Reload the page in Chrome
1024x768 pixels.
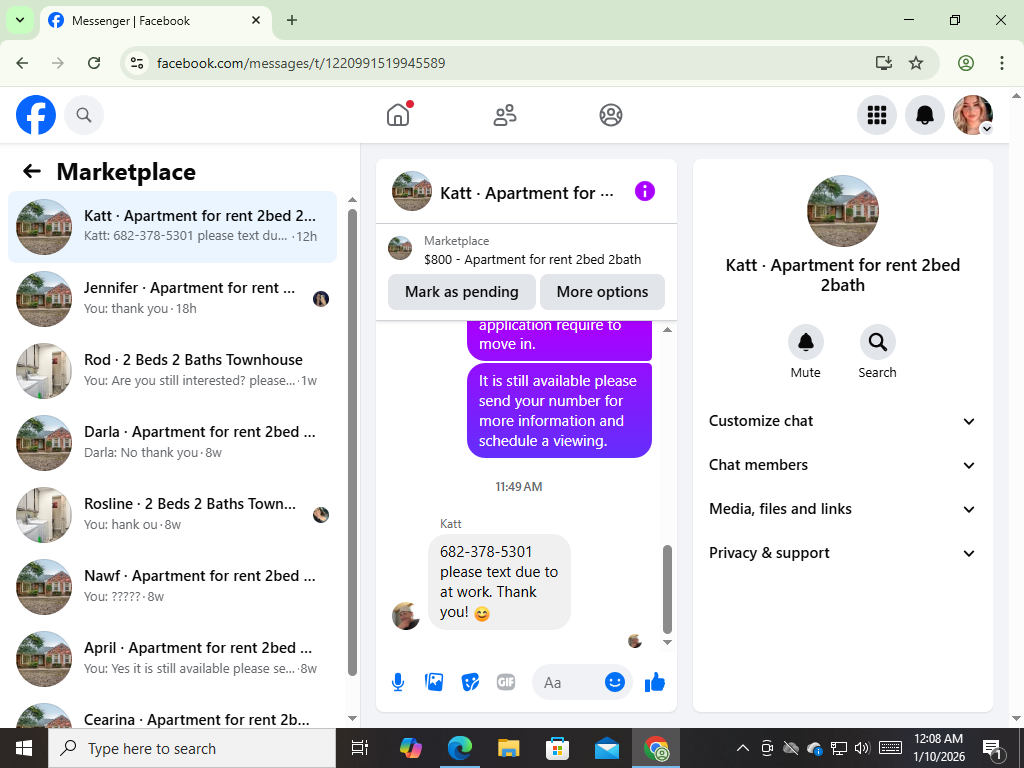click(94, 63)
